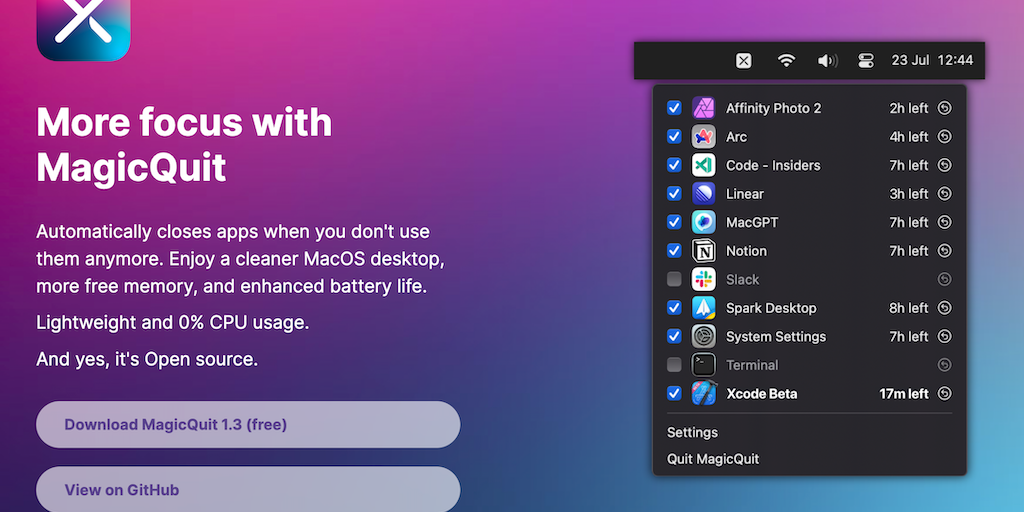Click the System Settings app icon
1024x512 pixels.
[703, 336]
